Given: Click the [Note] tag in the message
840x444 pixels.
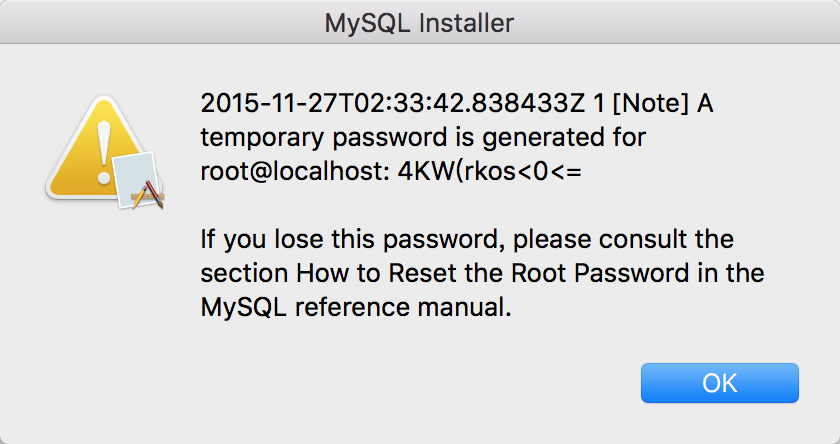Looking at the screenshot, I should 654,103.
